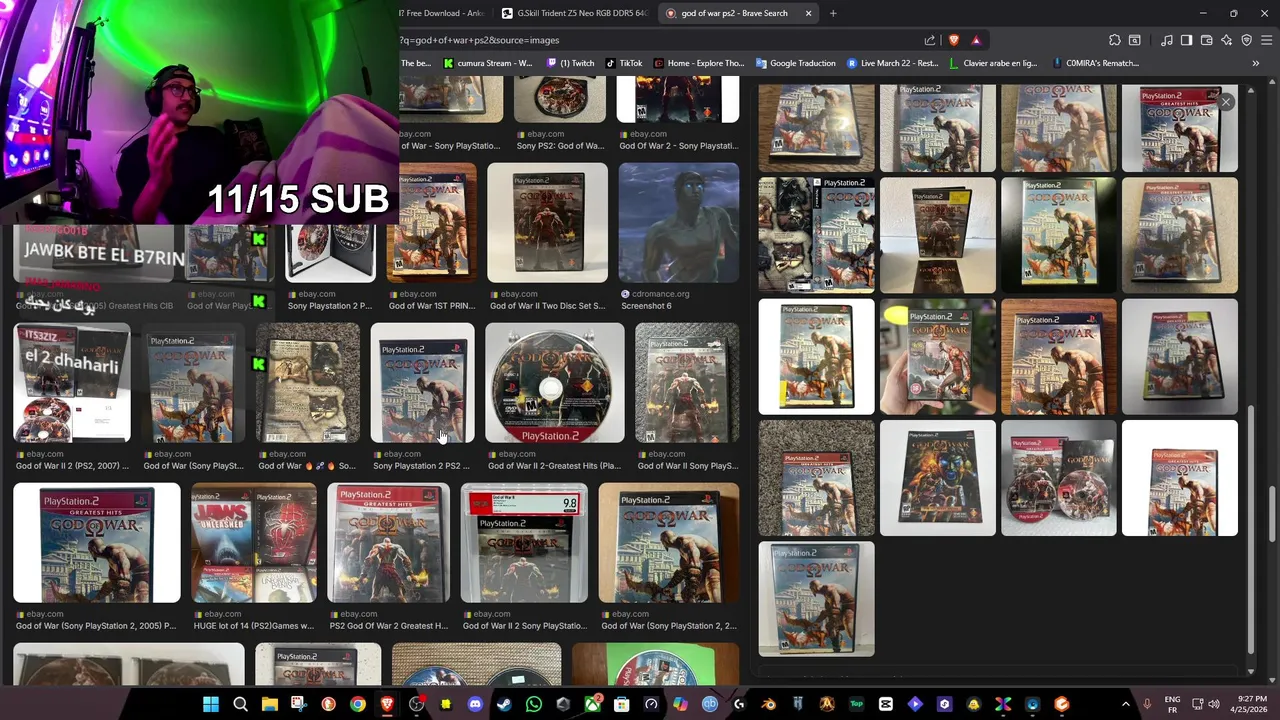Open the Brave Wallet icon
The height and width of the screenshot is (720, 1280).
(1206, 40)
